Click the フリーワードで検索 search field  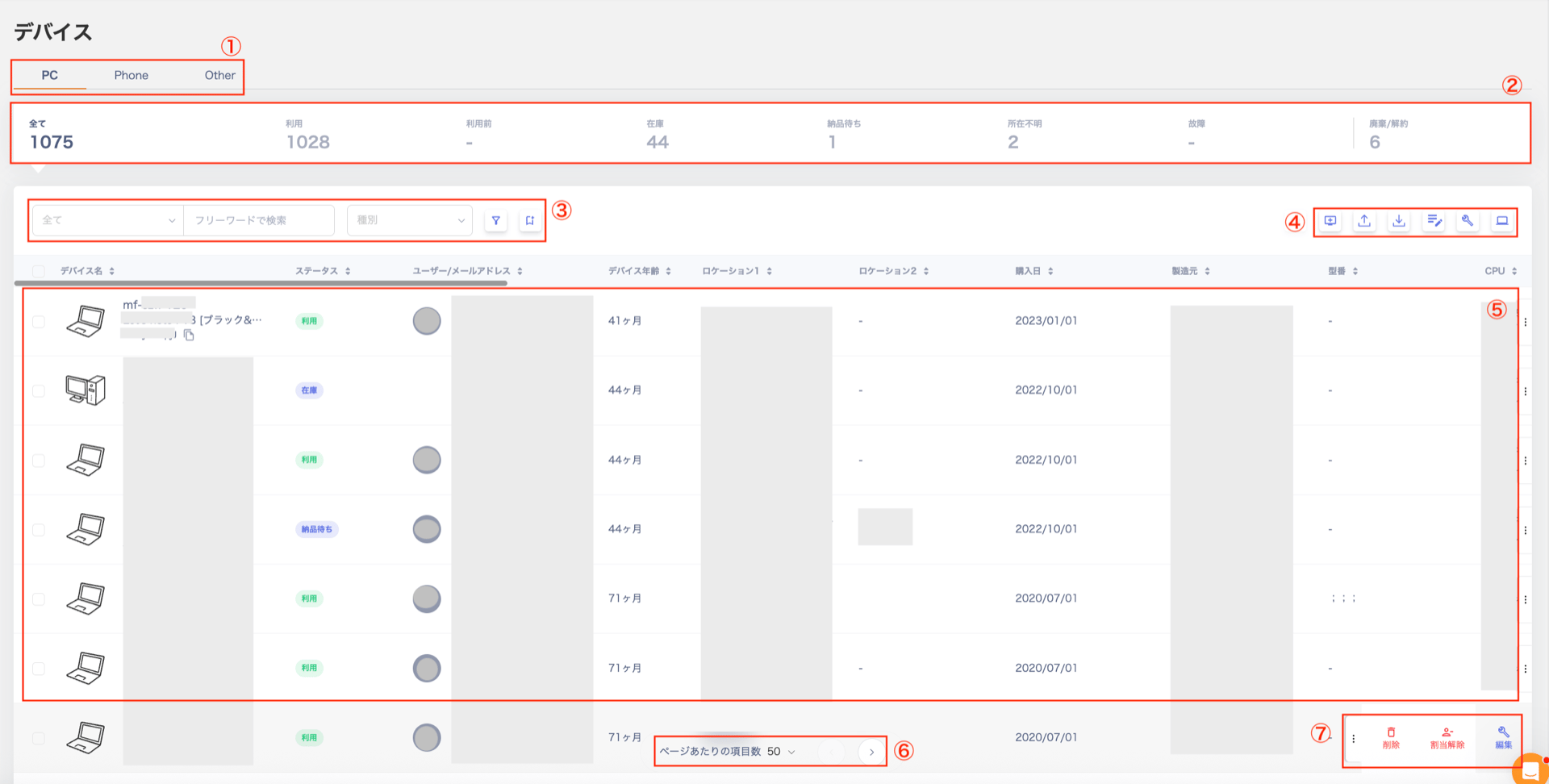pyautogui.click(x=259, y=220)
